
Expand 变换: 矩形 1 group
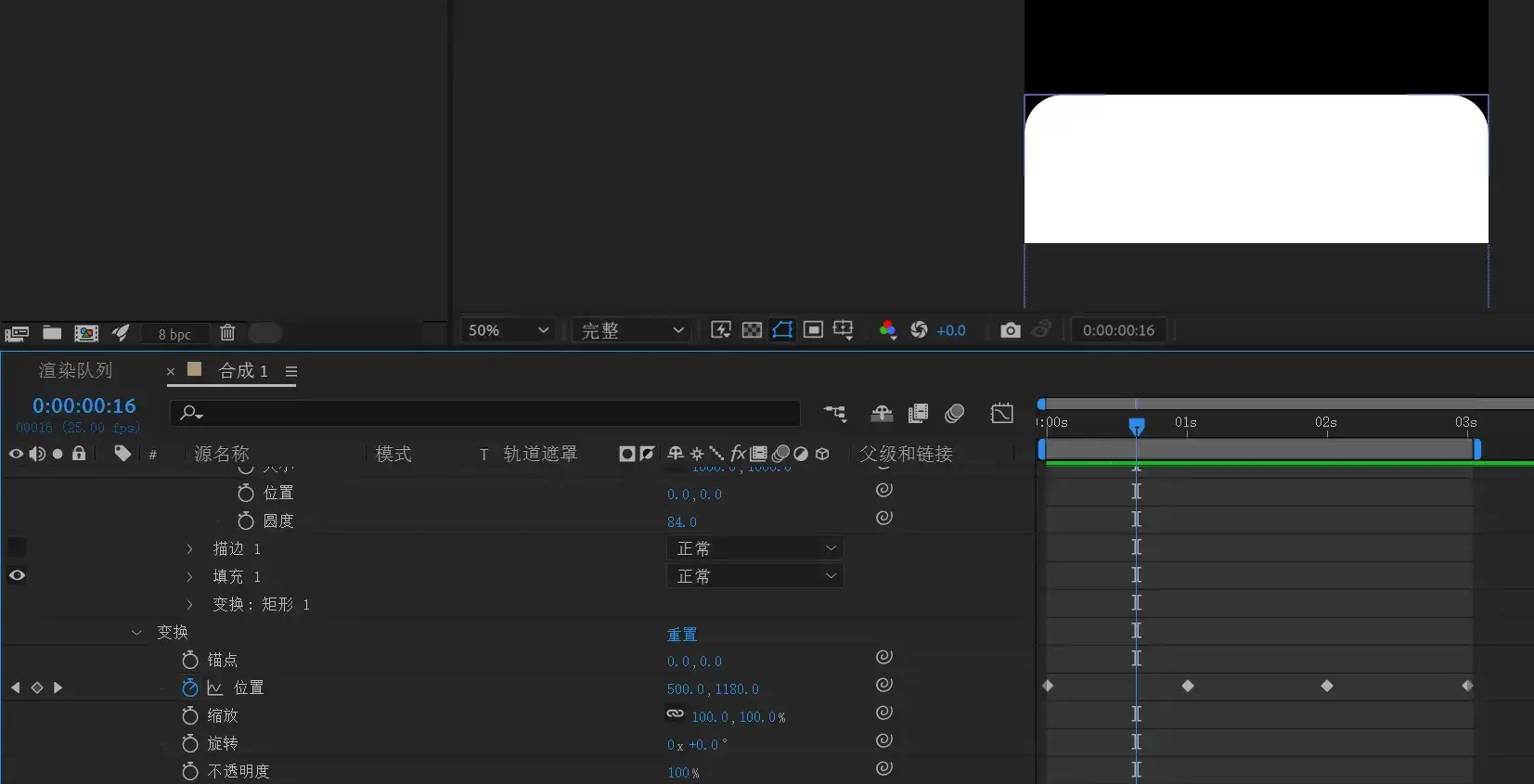pyautogui.click(x=190, y=605)
